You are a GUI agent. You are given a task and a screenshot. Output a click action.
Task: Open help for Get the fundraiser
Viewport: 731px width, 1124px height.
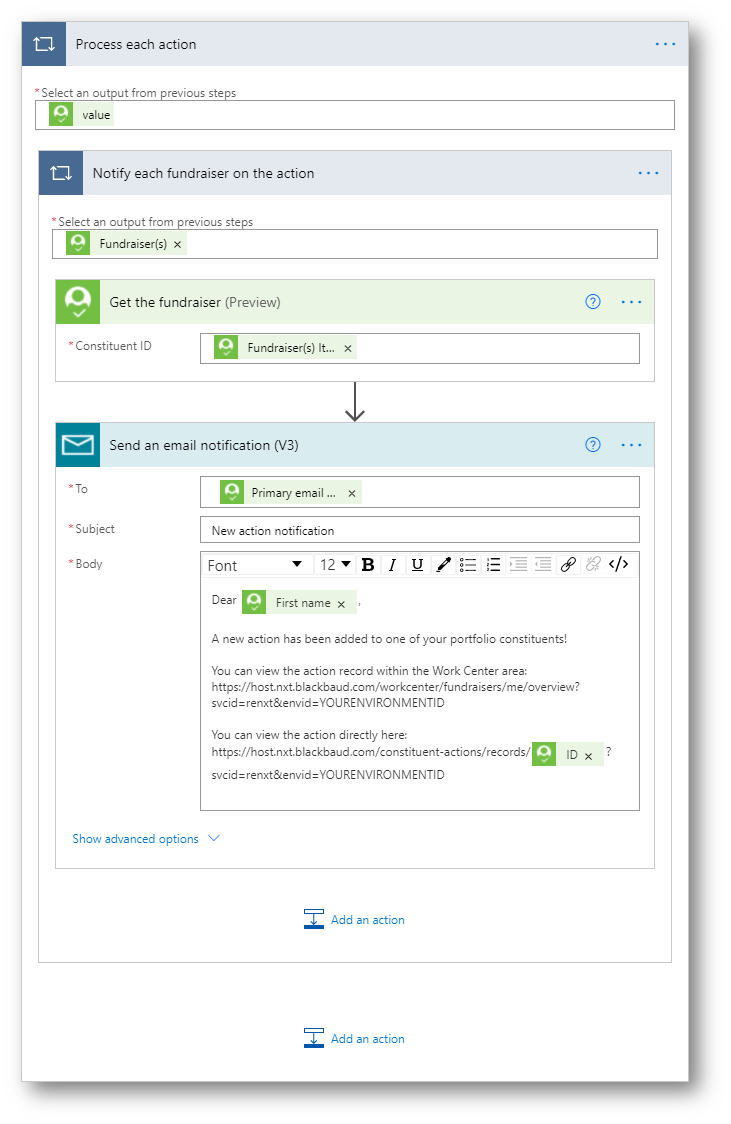pyautogui.click(x=593, y=302)
